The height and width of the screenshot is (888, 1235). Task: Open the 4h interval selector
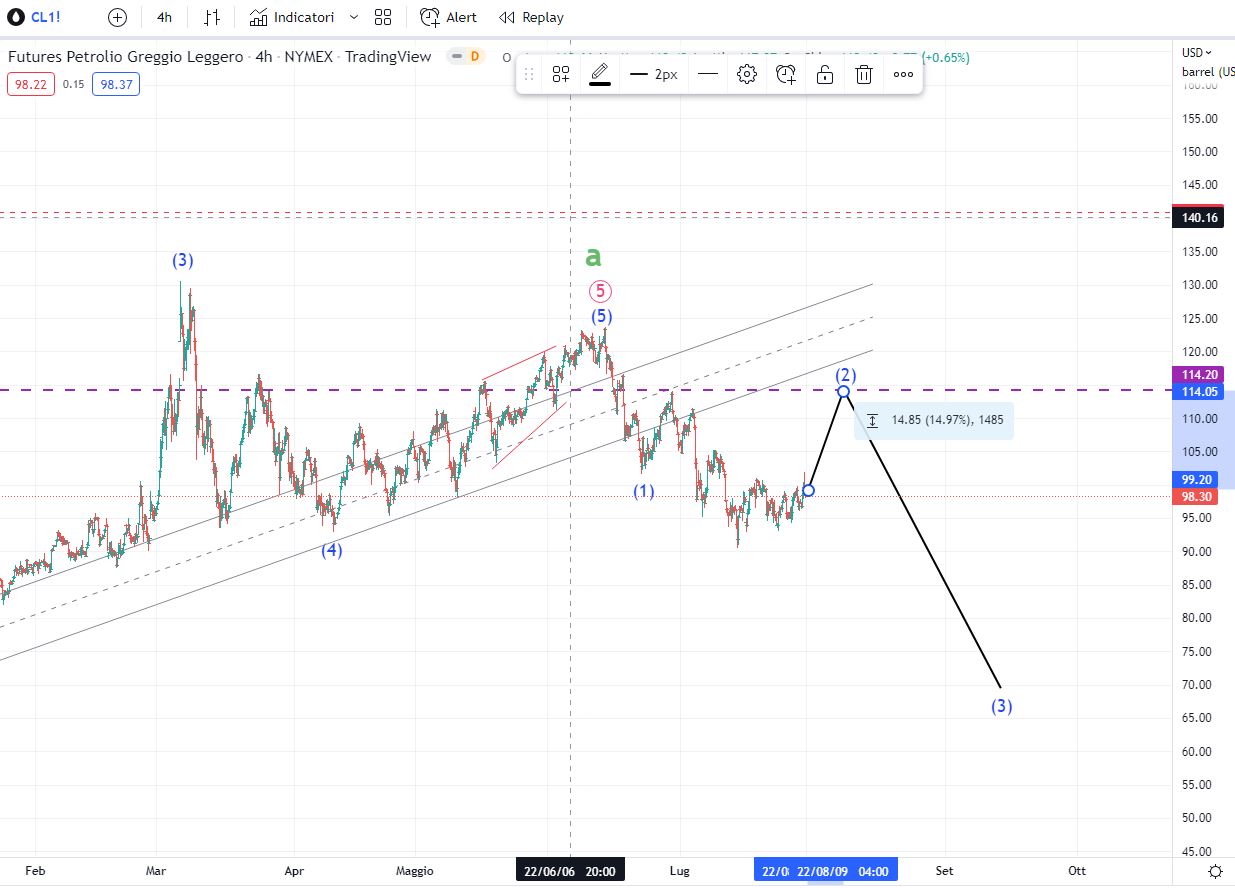165,17
